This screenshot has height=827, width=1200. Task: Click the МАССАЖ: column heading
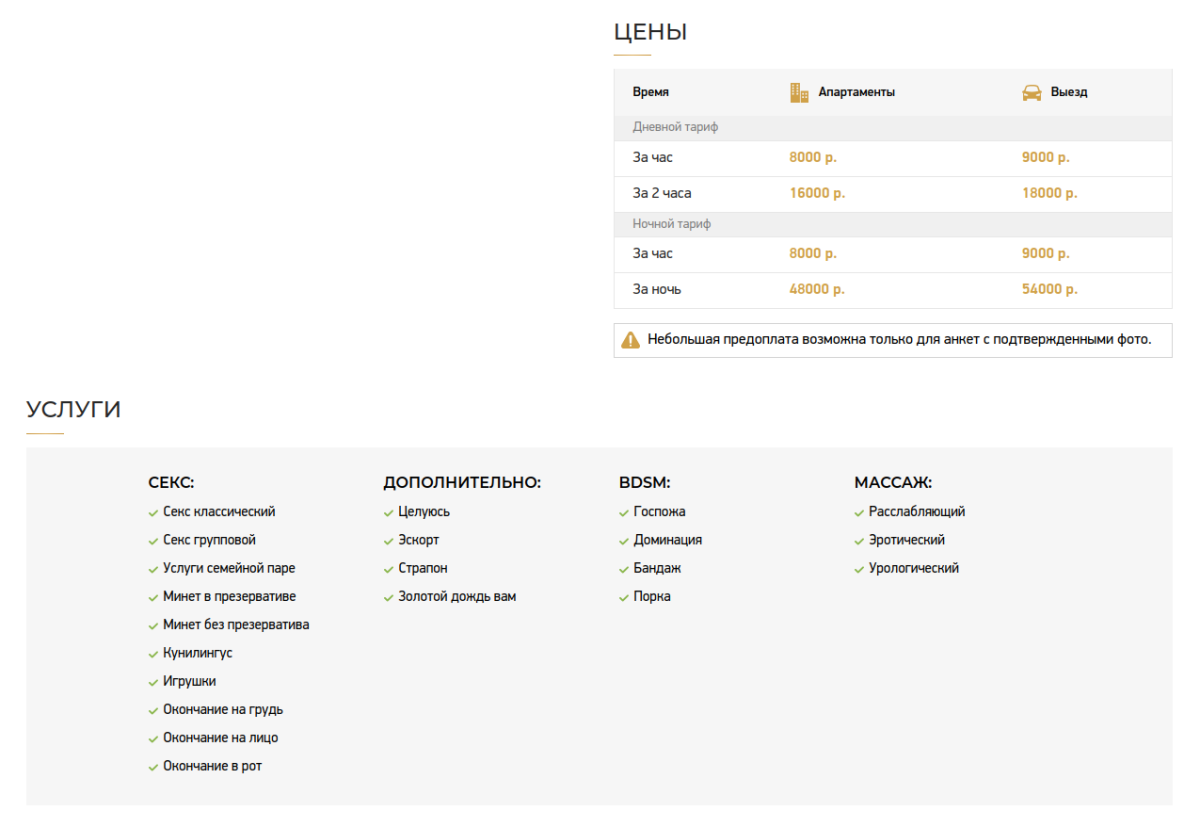click(x=892, y=483)
